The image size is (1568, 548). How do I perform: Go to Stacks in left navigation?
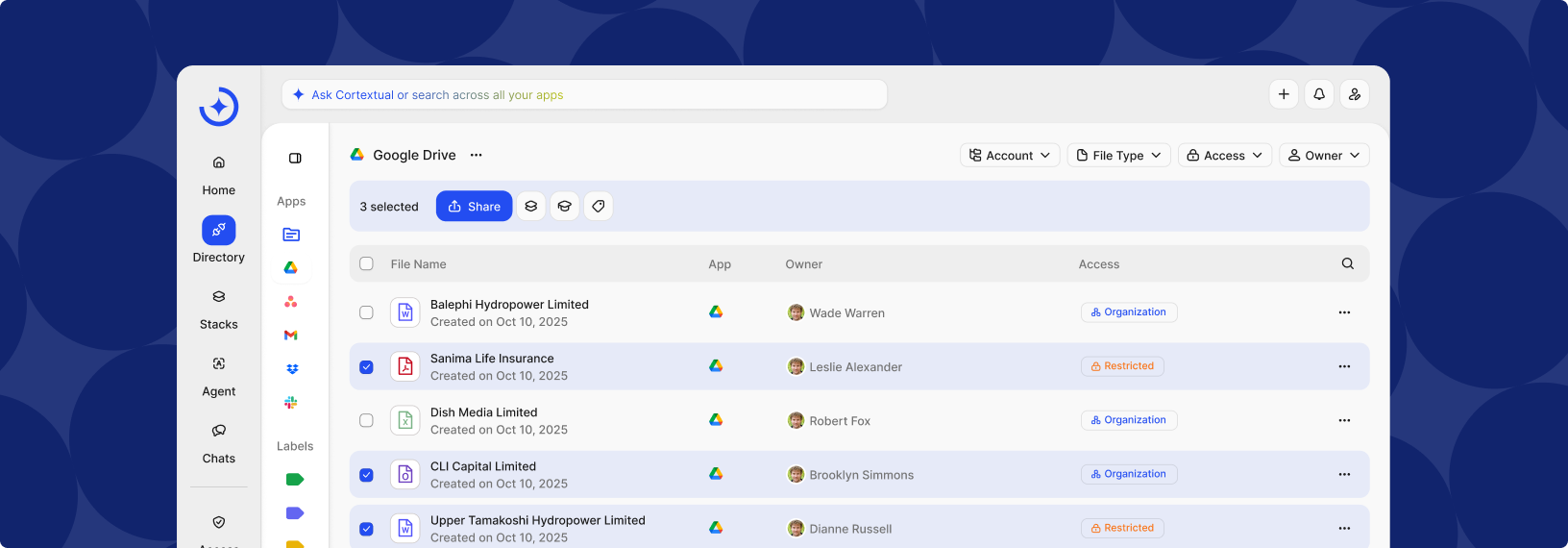click(x=219, y=308)
